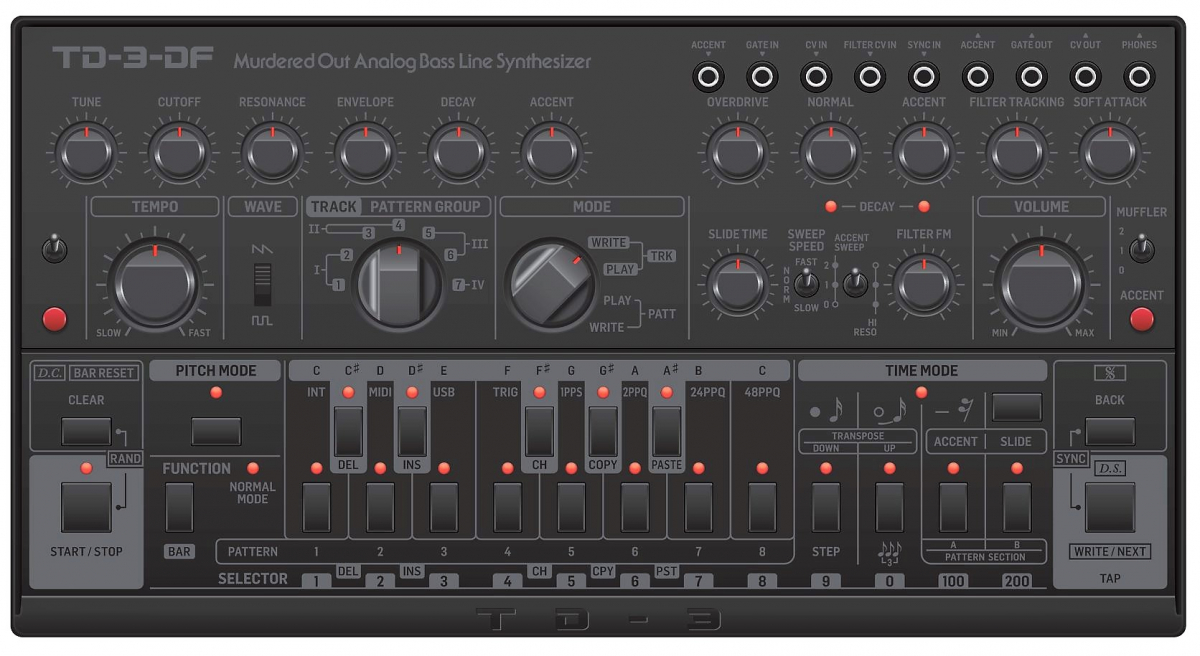Click the FILTER CV IN jack

pos(870,75)
